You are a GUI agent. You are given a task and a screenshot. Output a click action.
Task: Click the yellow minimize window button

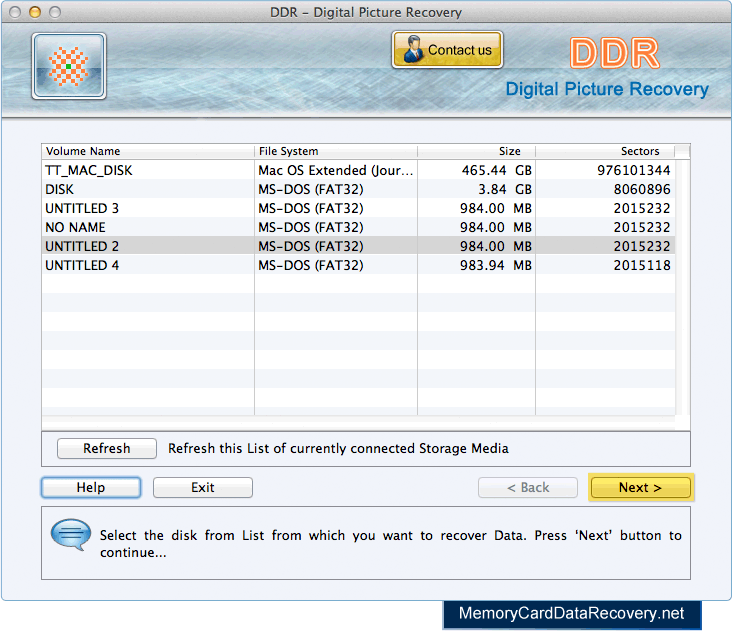coord(35,12)
